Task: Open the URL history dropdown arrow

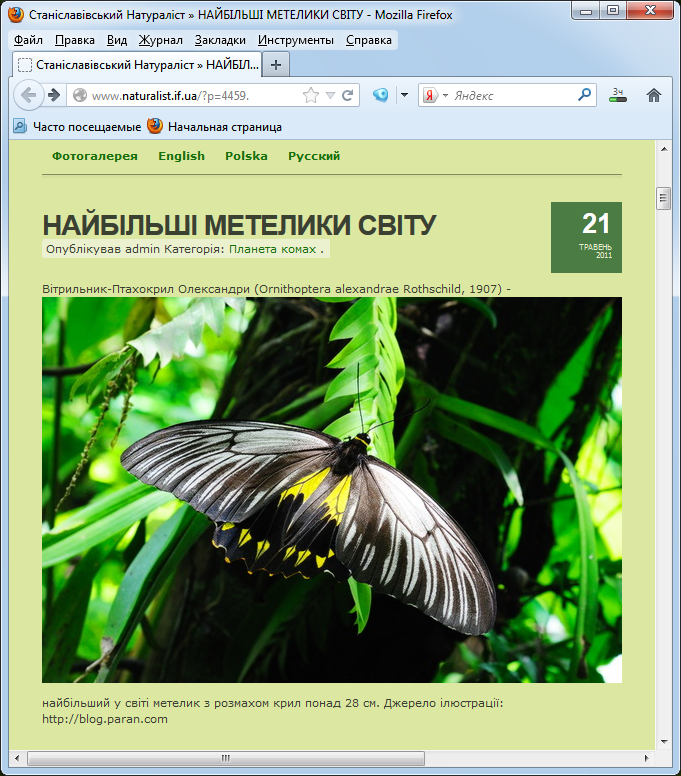Action: pos(330,96)
